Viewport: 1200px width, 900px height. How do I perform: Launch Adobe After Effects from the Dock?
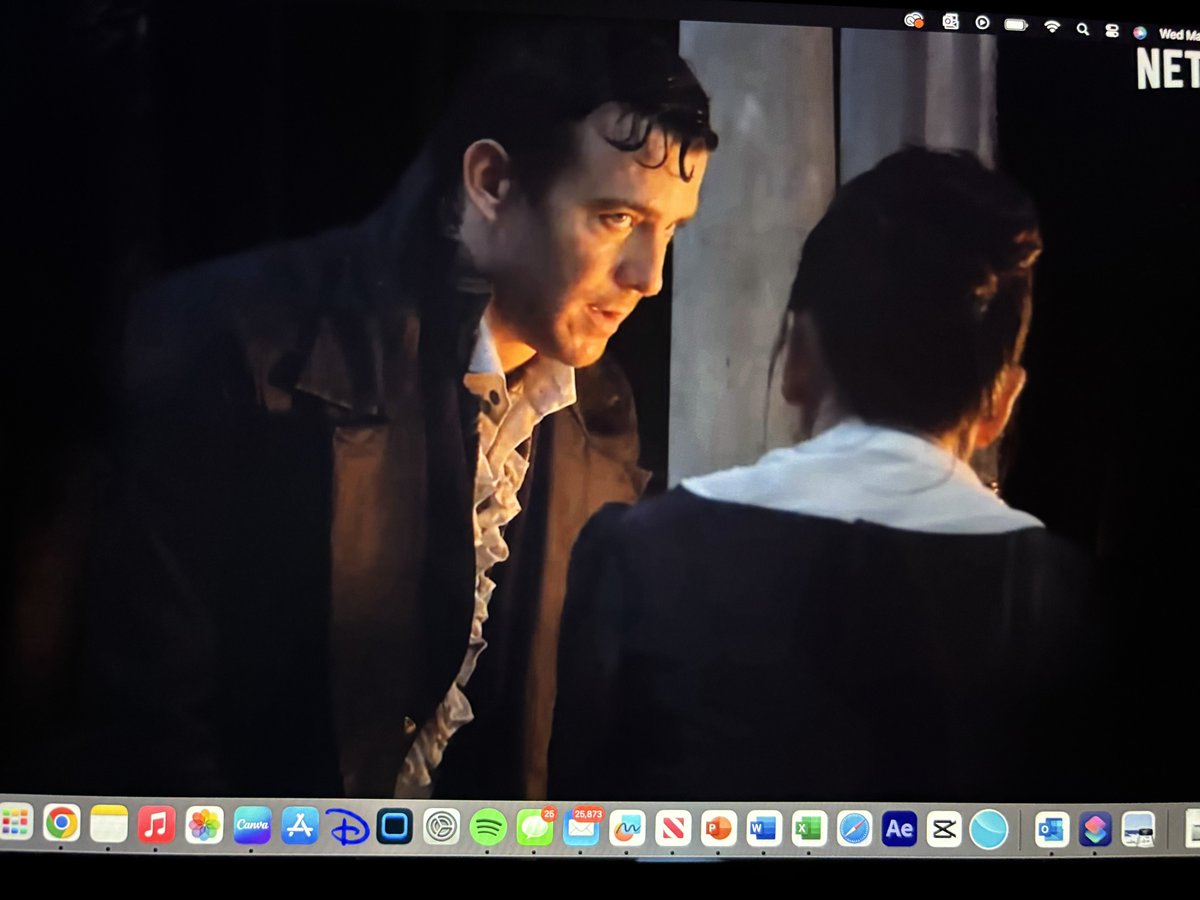pyautogui.click(x=899, y=829)
